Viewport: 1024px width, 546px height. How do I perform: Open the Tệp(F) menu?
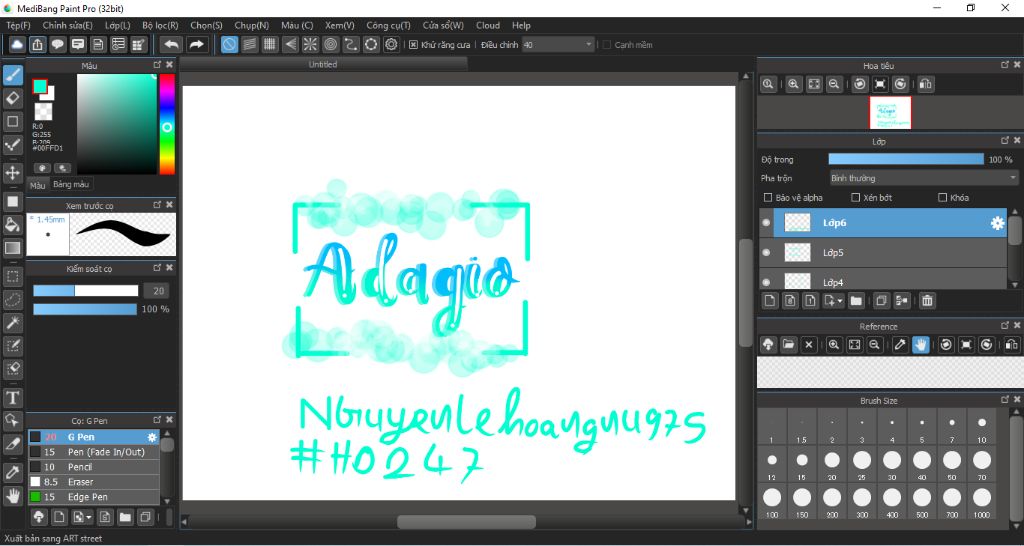pyautogui.click(x=18, y=25)
